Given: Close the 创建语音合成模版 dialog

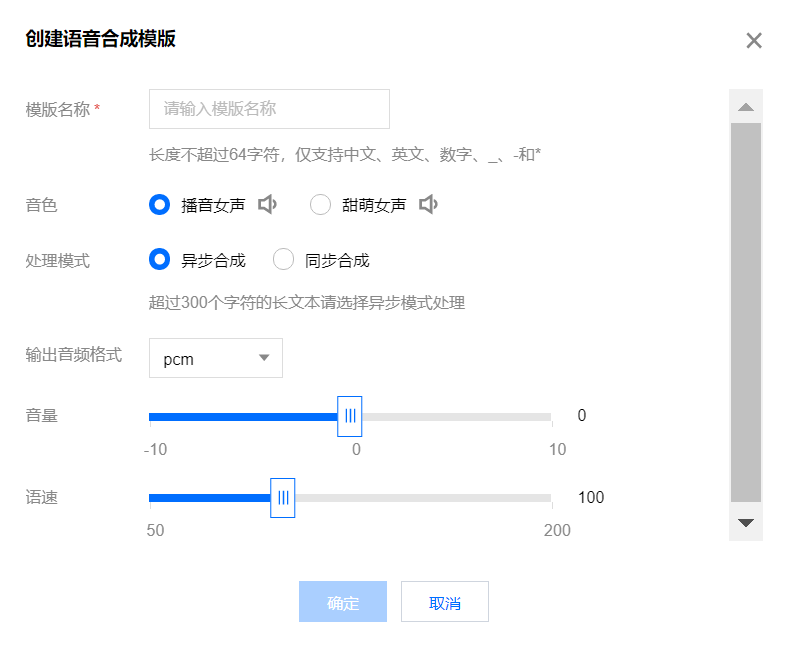Looking at the screenshot, I should [x=754, y=40].
